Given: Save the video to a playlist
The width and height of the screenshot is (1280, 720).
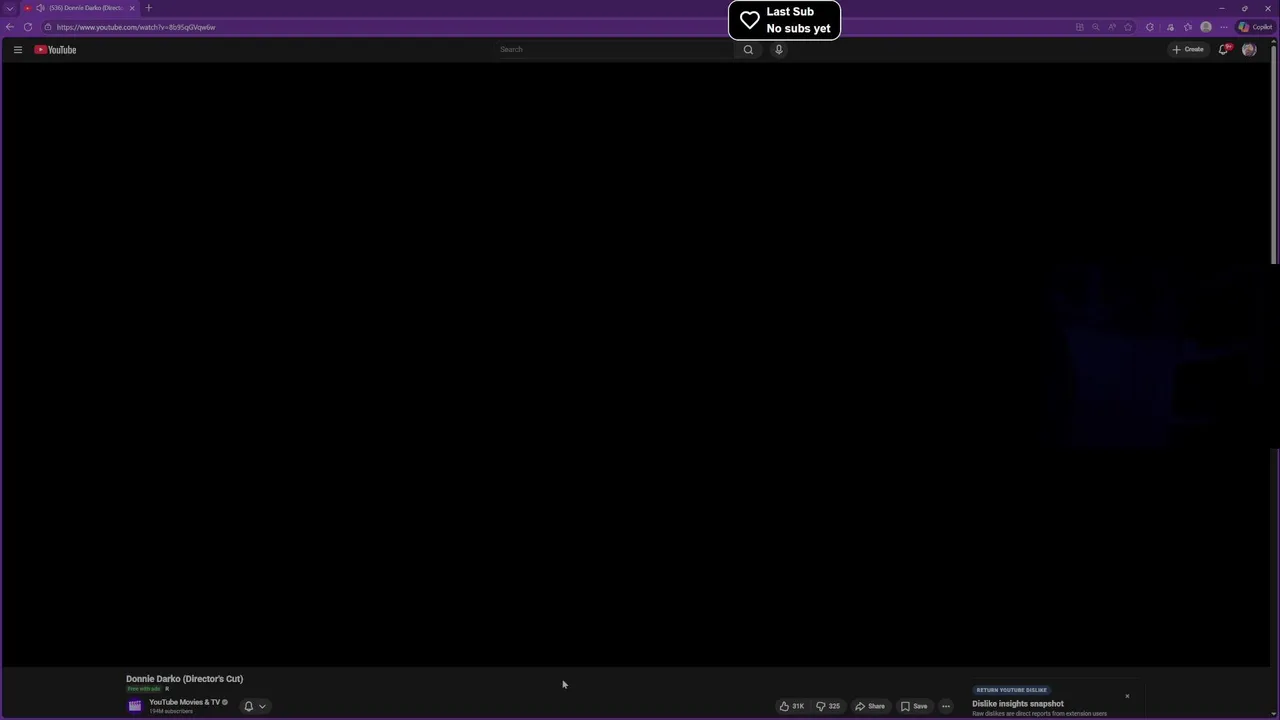Looking at the screenshot, I should 914,706.
